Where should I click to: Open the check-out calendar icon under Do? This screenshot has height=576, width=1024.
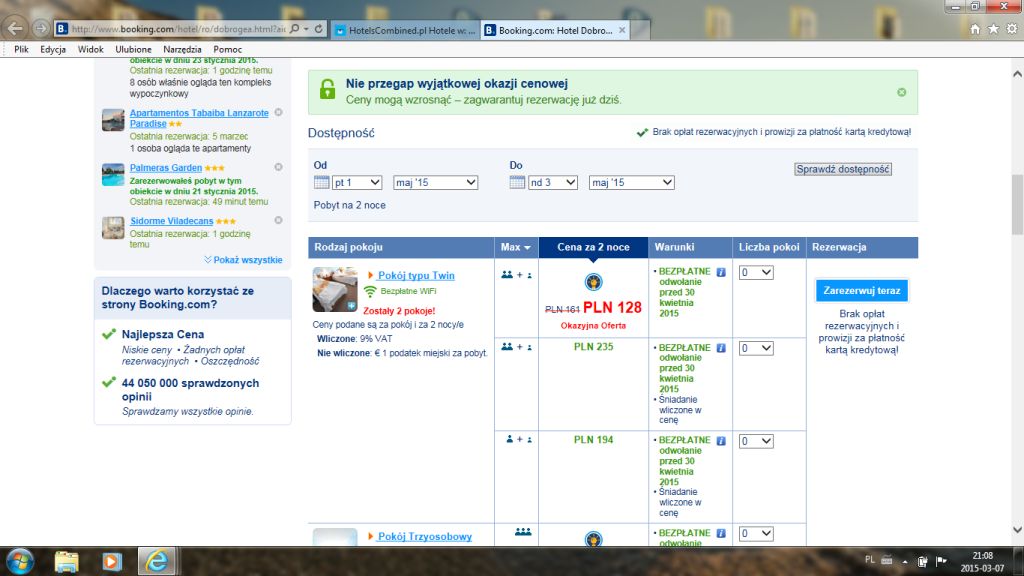pyautogui.click(x=517, y=182)
